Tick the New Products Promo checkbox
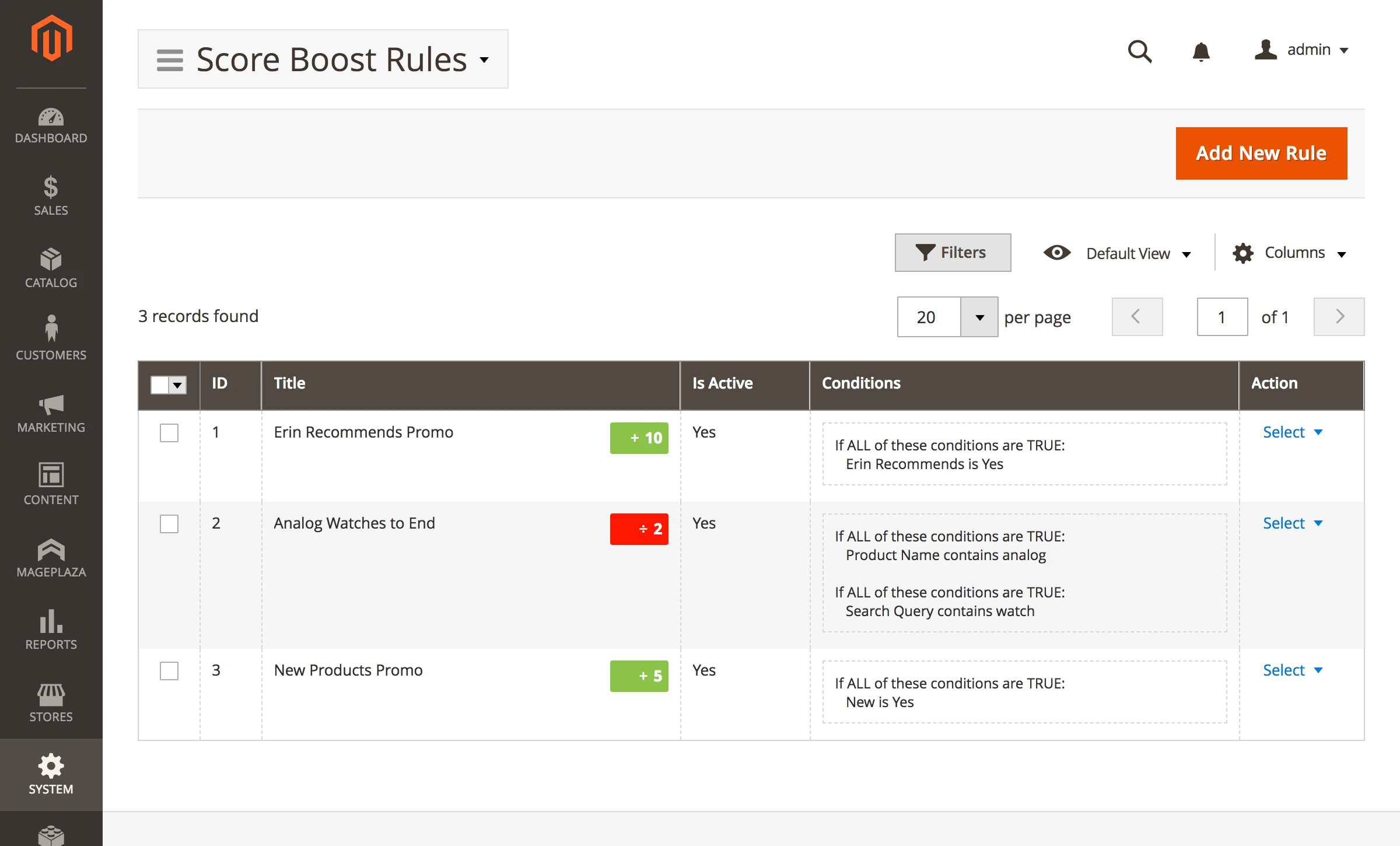Viewport: 1400px width, 846px height. click(169, 671)
